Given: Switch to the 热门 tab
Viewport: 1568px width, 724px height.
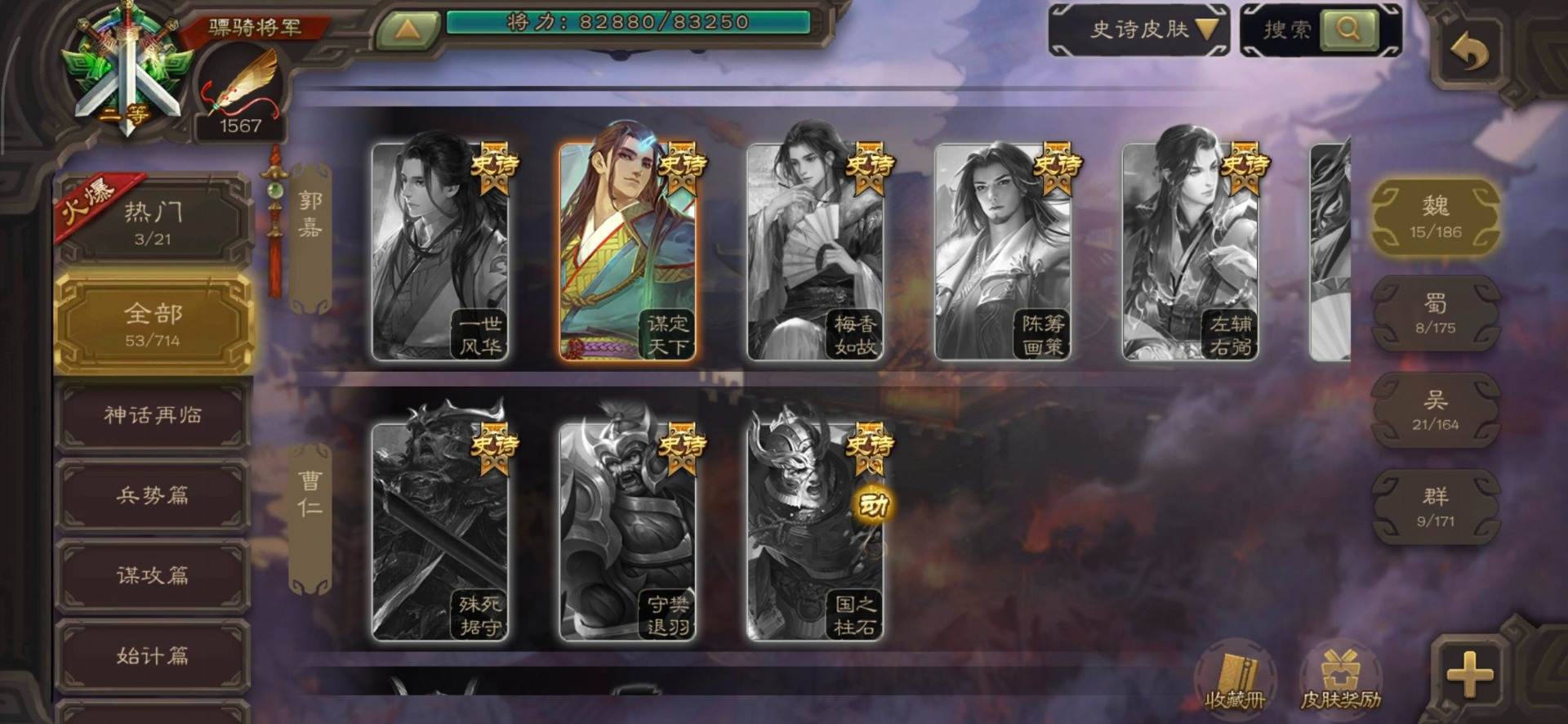Looking at the screenshot, I should 153,222.
